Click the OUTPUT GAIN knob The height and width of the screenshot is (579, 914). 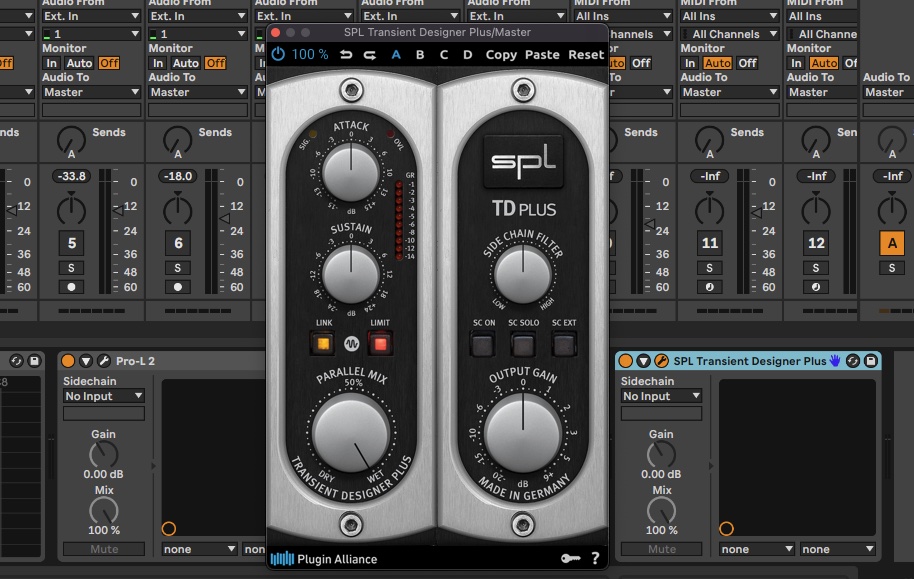[x=523, y=434]
